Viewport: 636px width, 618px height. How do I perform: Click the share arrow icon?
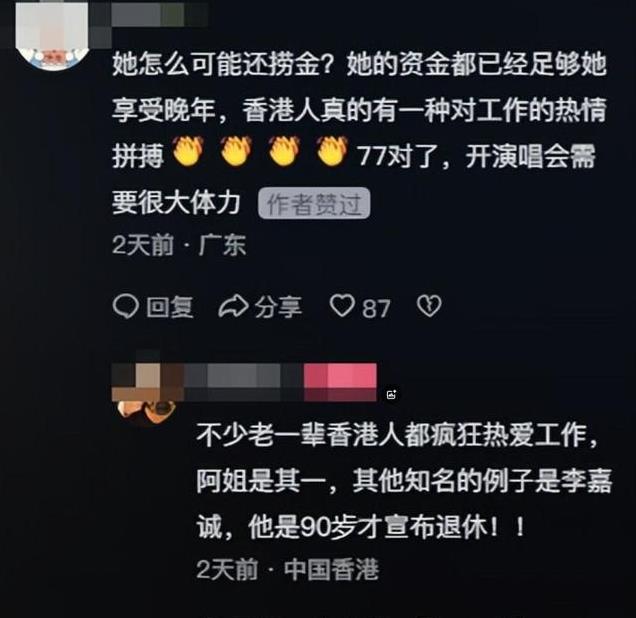coord(233,306)
